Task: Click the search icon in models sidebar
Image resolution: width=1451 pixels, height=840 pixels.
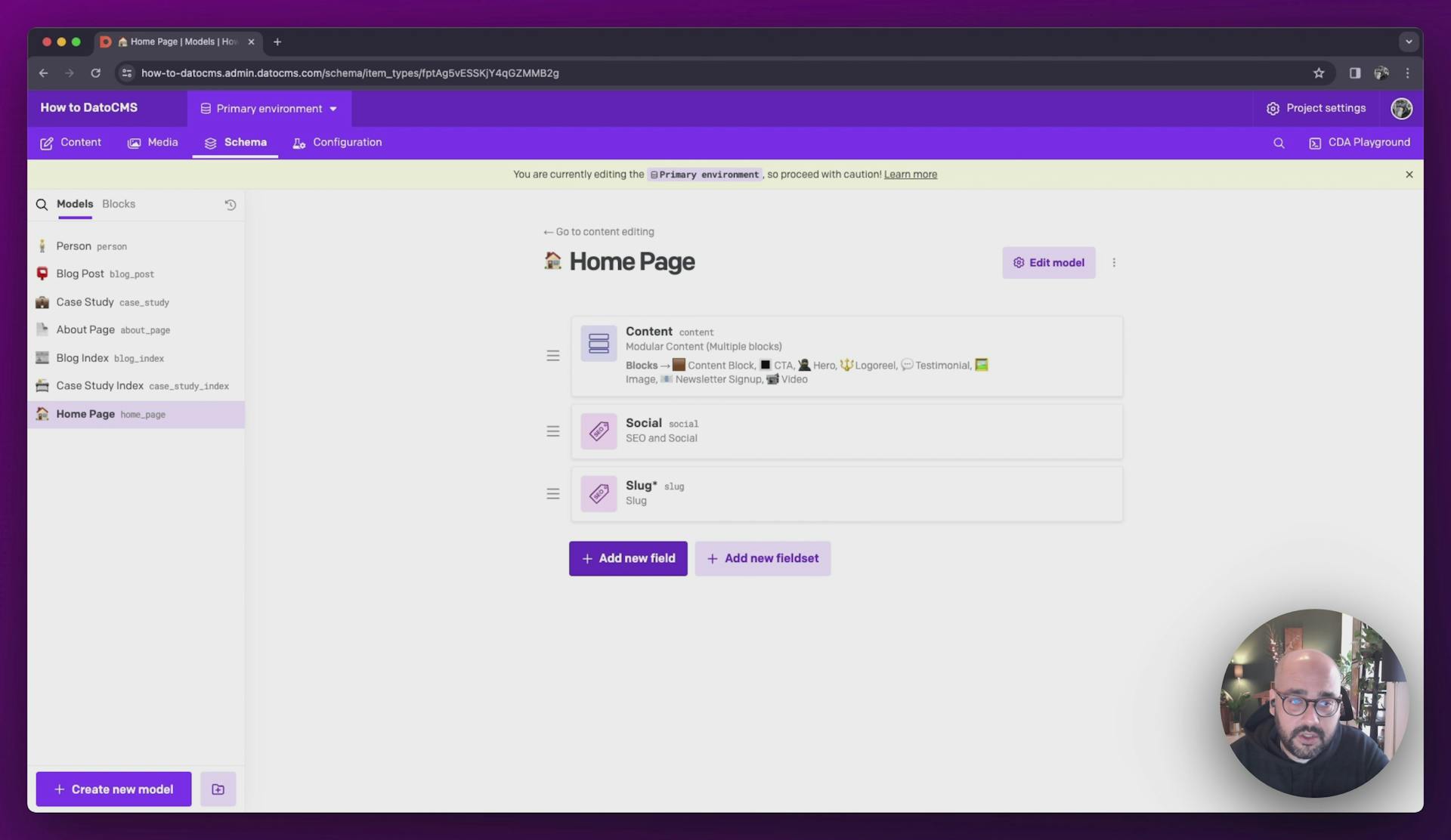Action: coord(42,205)
